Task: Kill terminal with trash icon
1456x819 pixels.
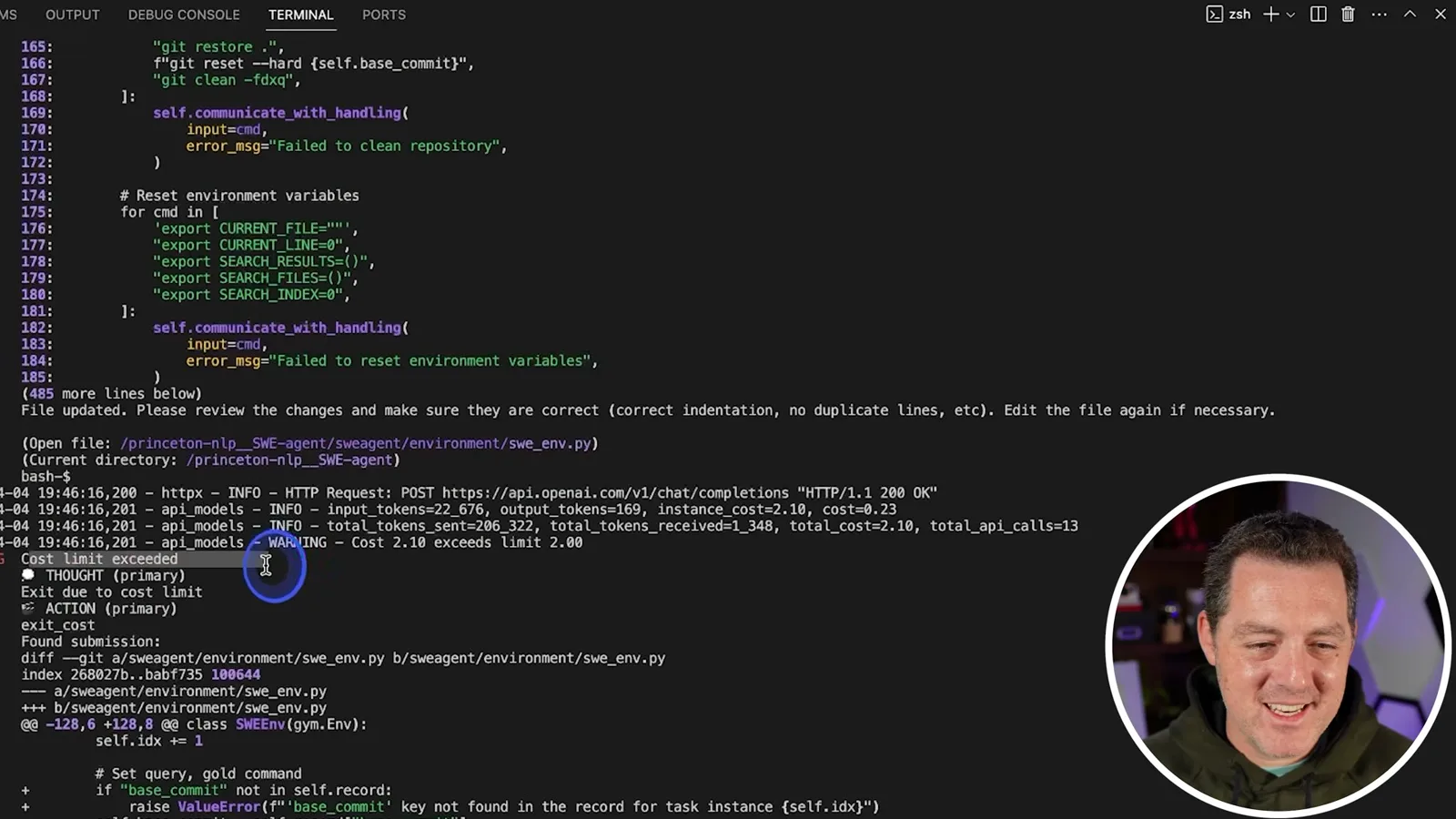Action: coord(1349,14)
